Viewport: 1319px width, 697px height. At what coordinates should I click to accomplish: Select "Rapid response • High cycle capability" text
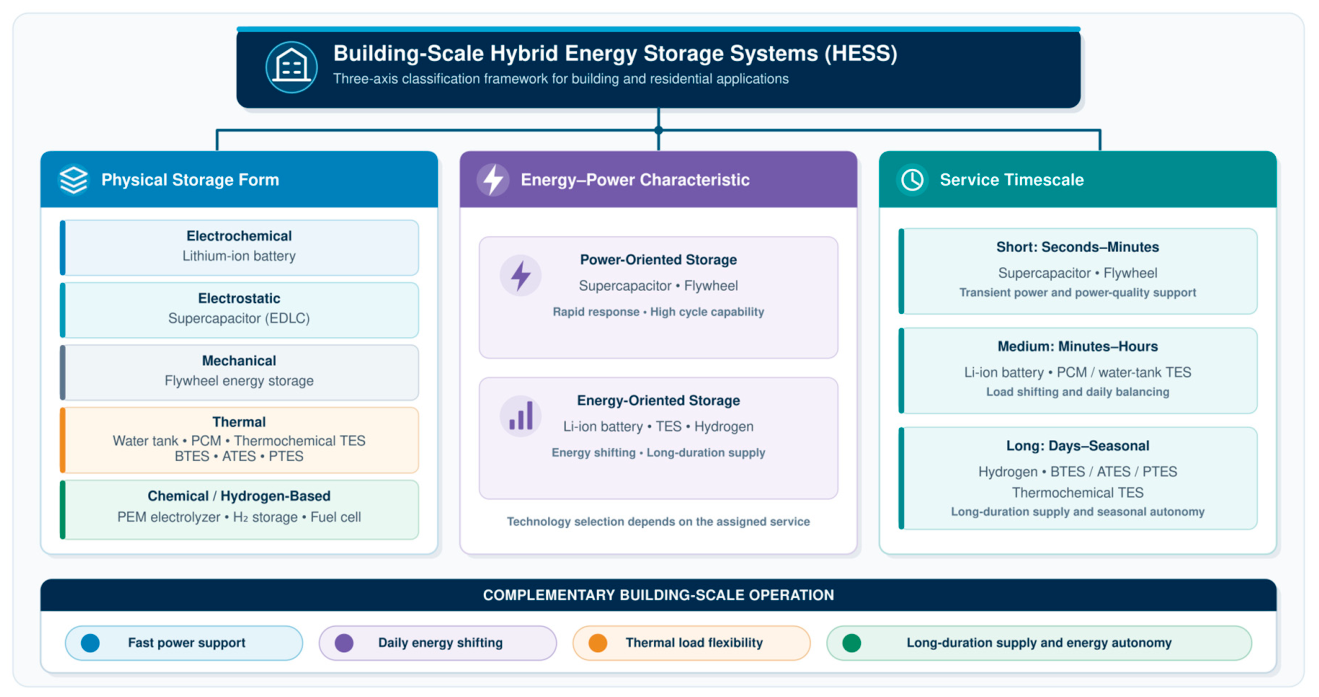tap(658, 312)
